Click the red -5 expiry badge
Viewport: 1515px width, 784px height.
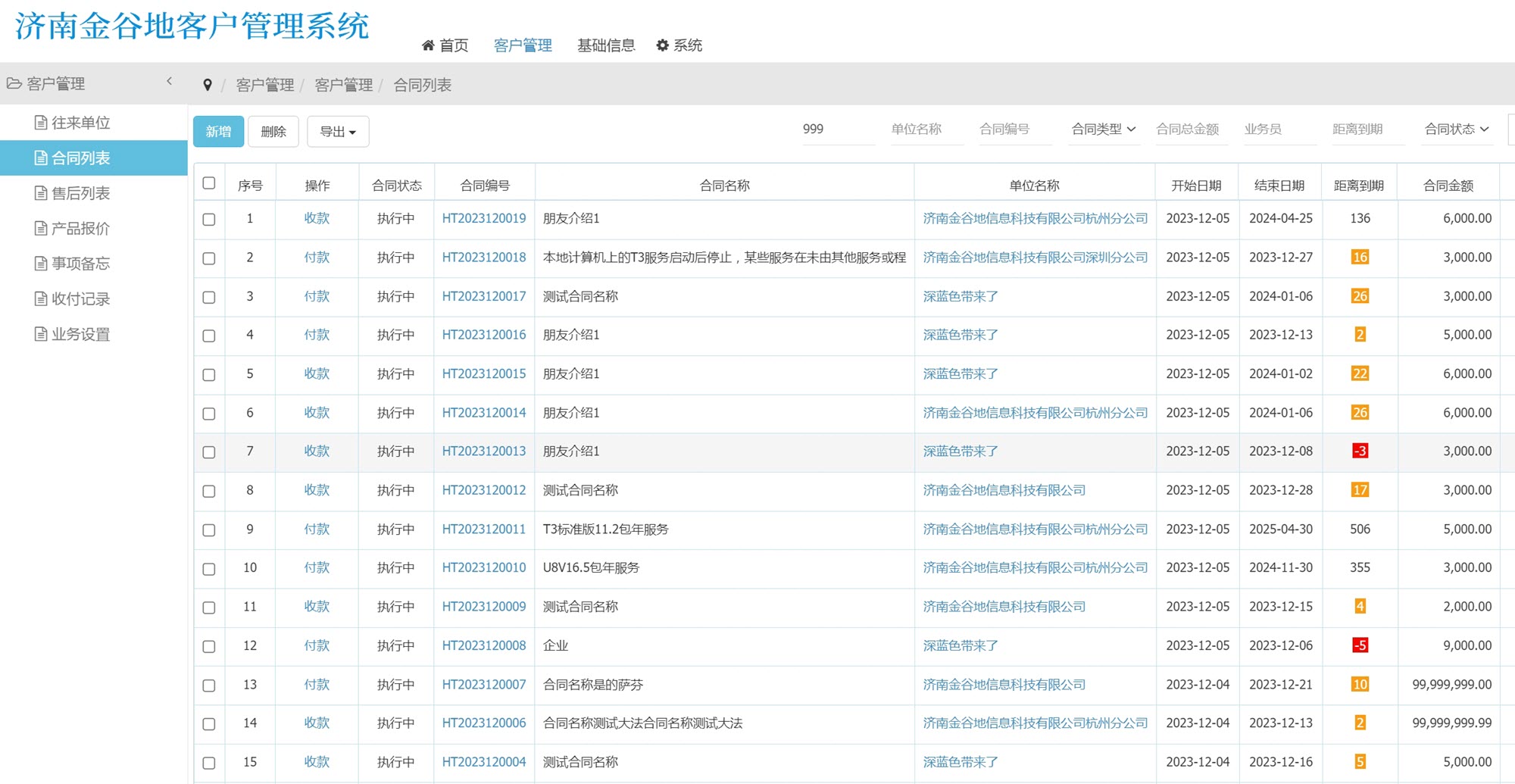1360,645
